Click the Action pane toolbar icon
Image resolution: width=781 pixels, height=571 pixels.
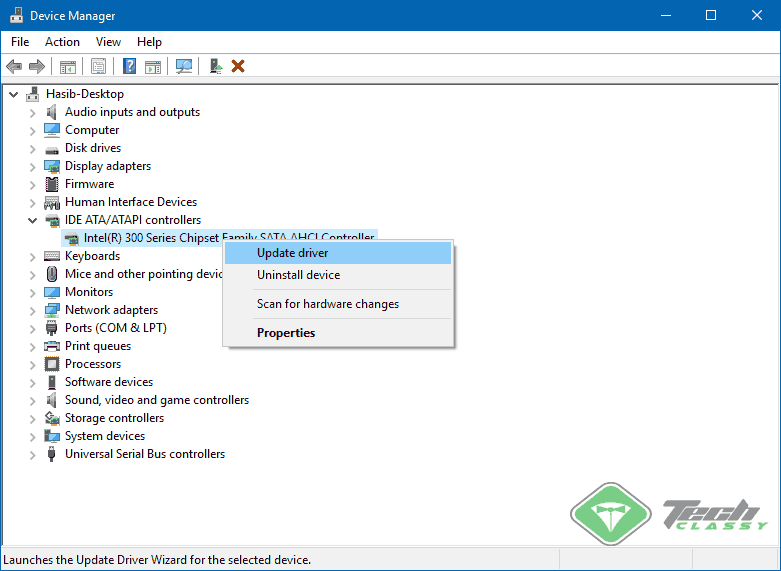pos(153,66)
